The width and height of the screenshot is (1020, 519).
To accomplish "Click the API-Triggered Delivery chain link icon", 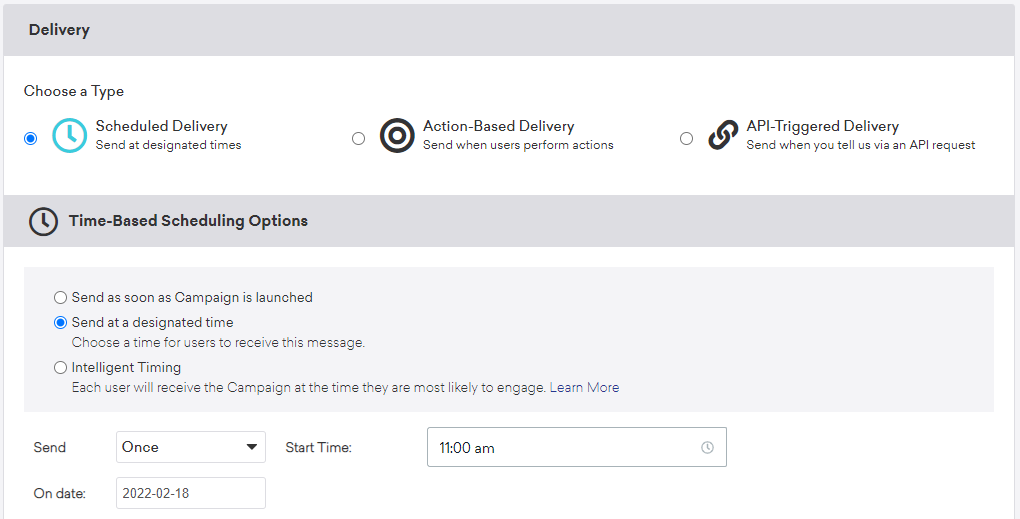I will 723,136.
